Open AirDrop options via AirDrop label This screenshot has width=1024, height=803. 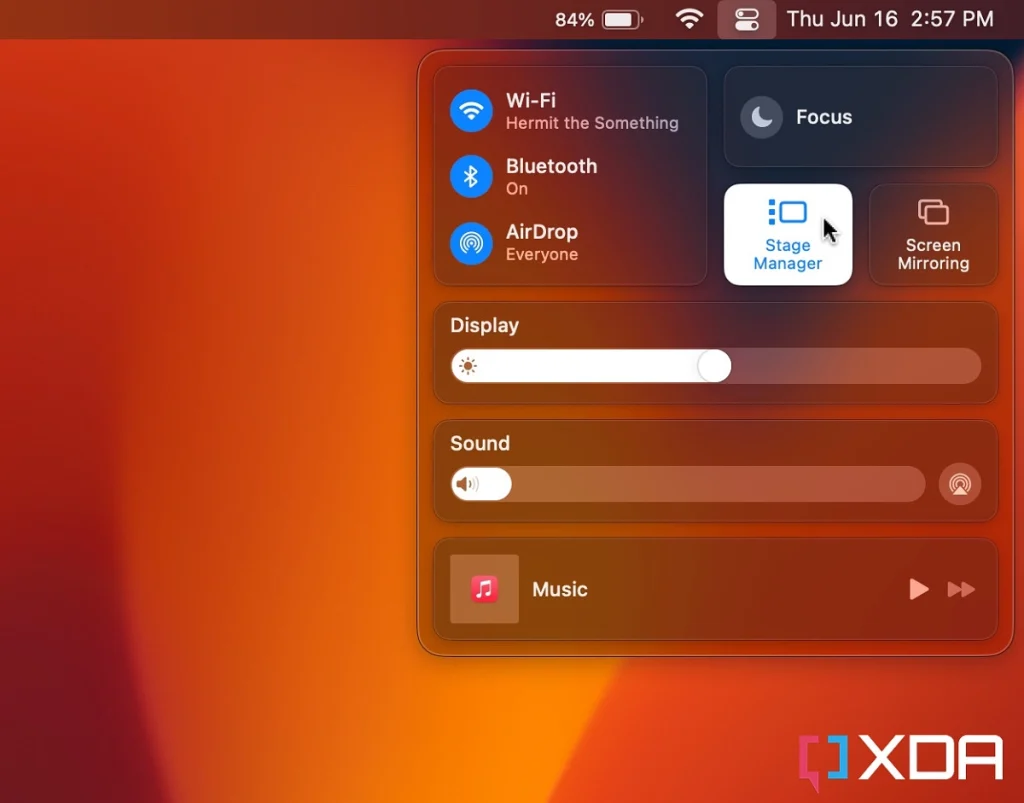(541, 232)
